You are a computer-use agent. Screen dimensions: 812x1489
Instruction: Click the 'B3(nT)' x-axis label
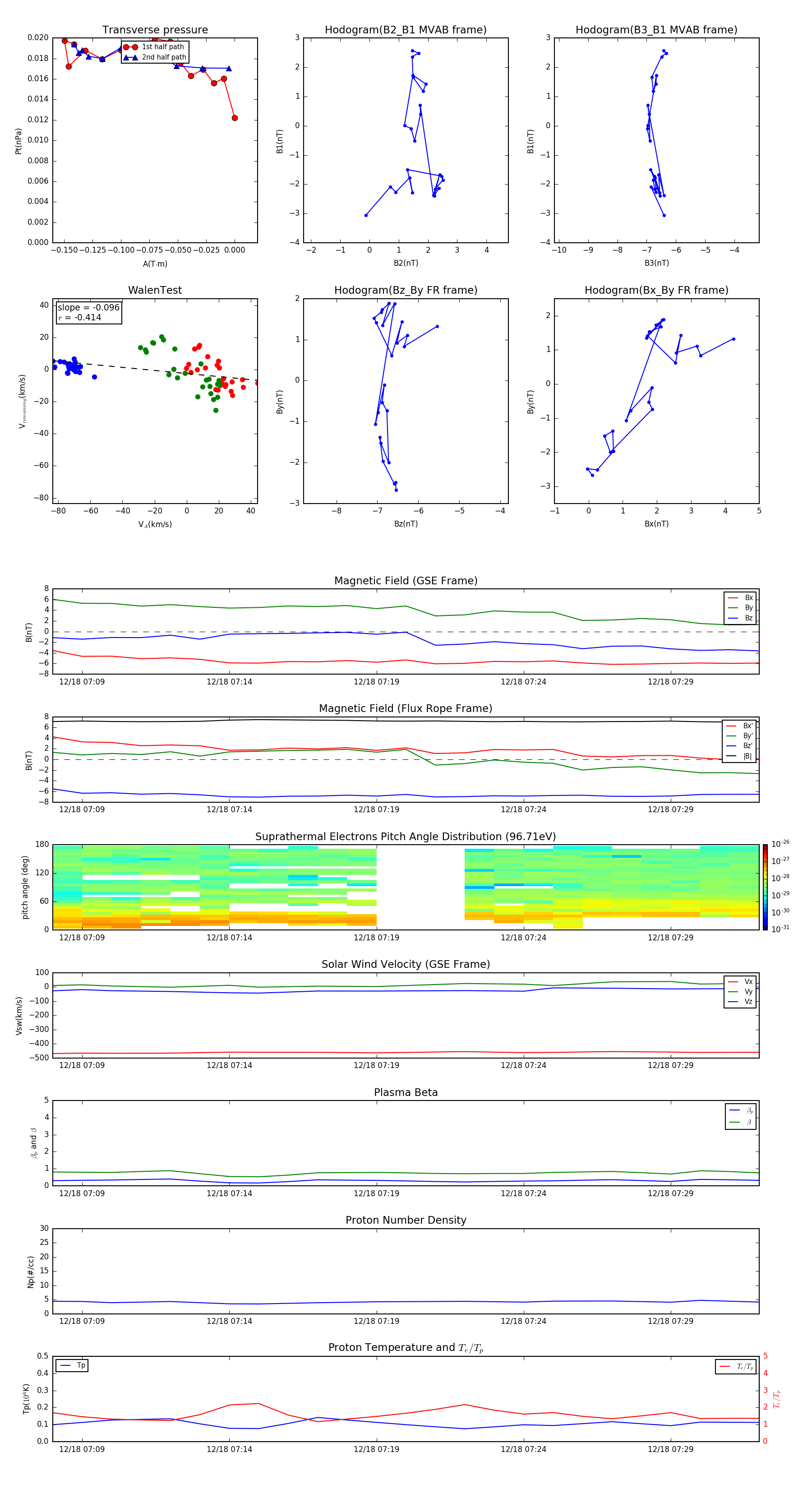(x=656, y=263)
